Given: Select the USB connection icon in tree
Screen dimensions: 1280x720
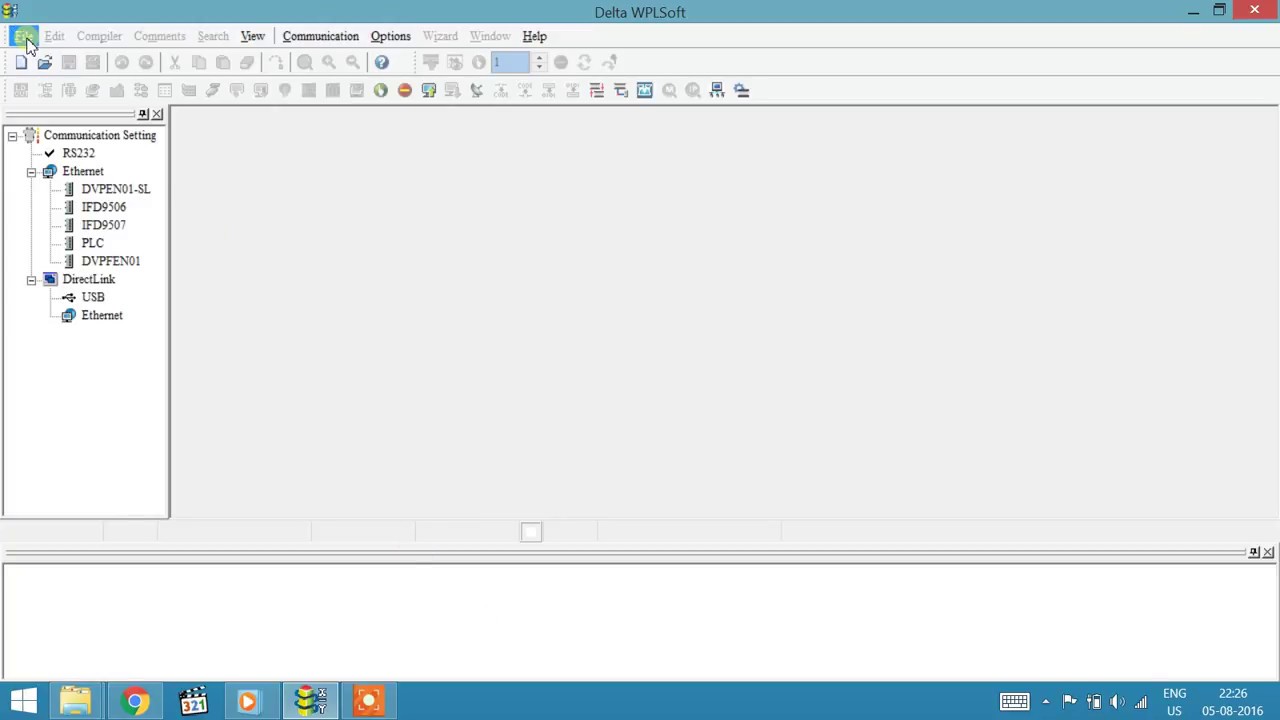Looking at the screenshot, I should [68, 297].
